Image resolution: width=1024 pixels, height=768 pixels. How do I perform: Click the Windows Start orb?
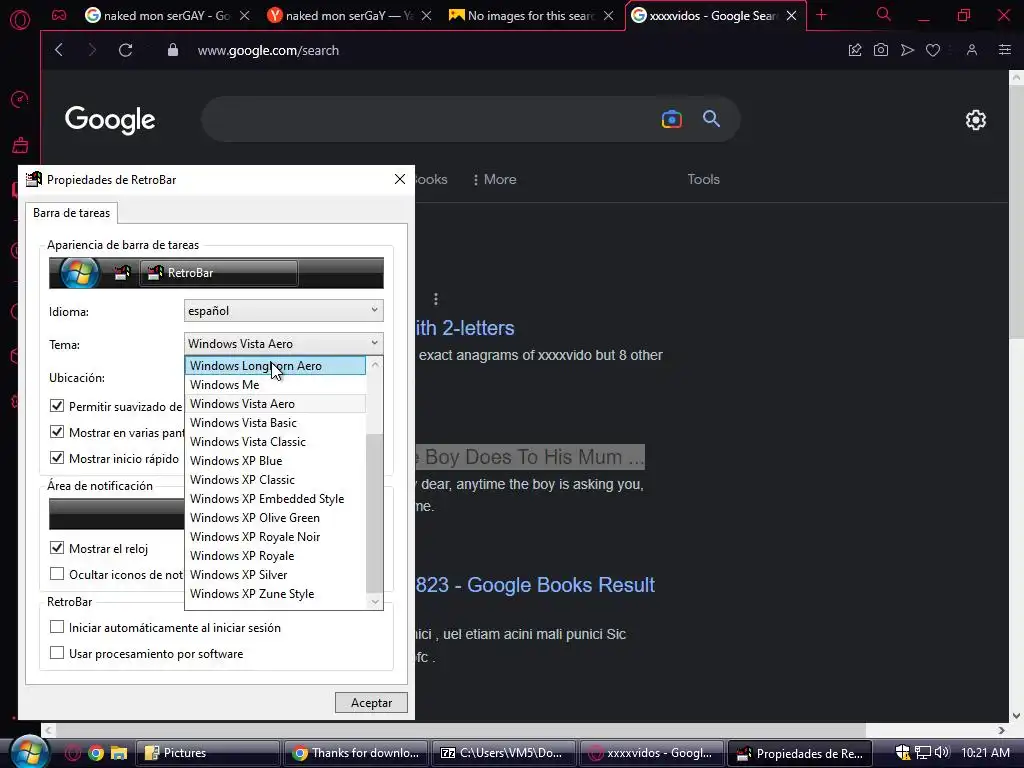pyautogui.click(x=29, y=752)
